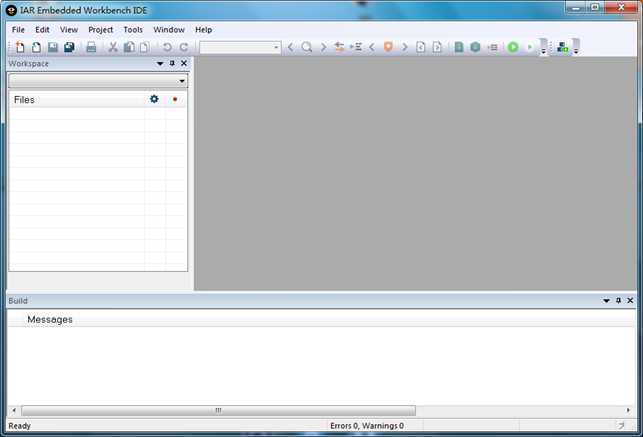The image size is (643, 437).
Task: Click the Copy toolbar icon
Action: [129, 47]
